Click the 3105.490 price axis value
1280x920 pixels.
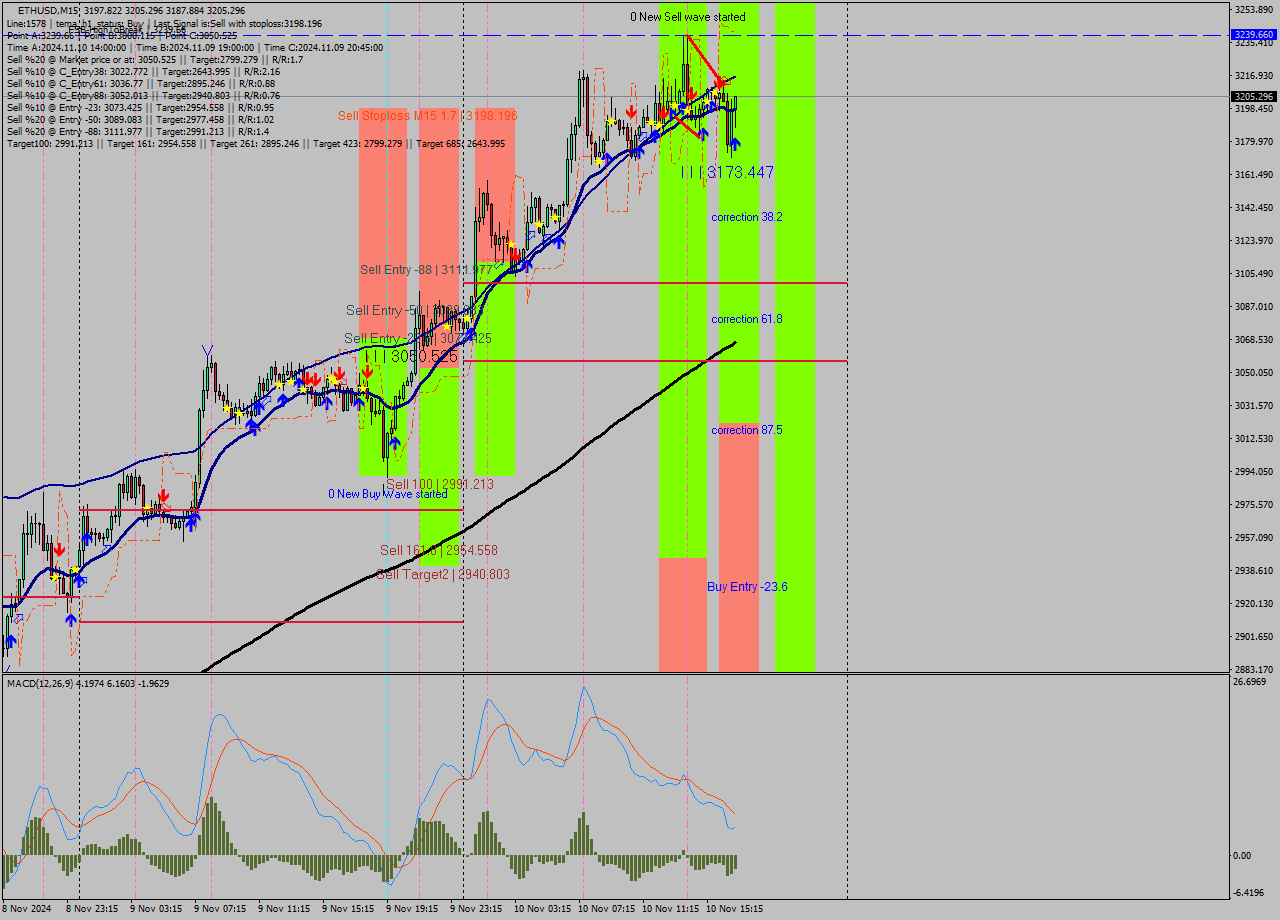(x=1254, y=274)
